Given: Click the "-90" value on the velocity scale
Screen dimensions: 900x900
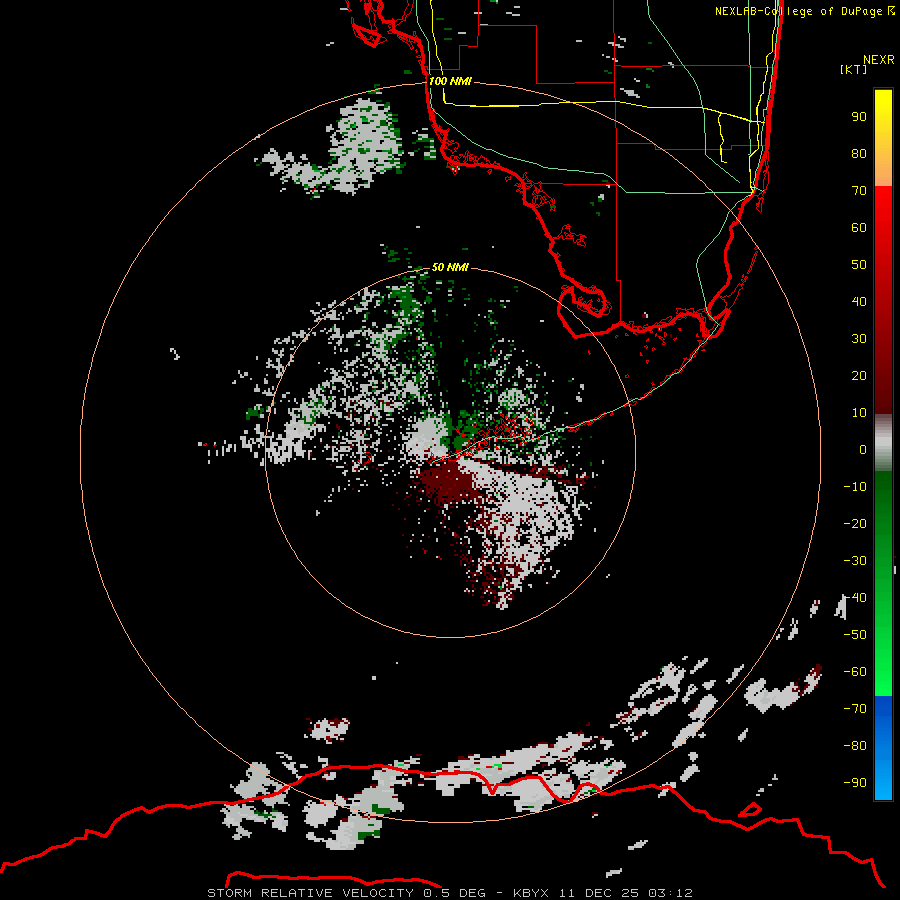Looking at the screenshot, I should coord(855,783).
